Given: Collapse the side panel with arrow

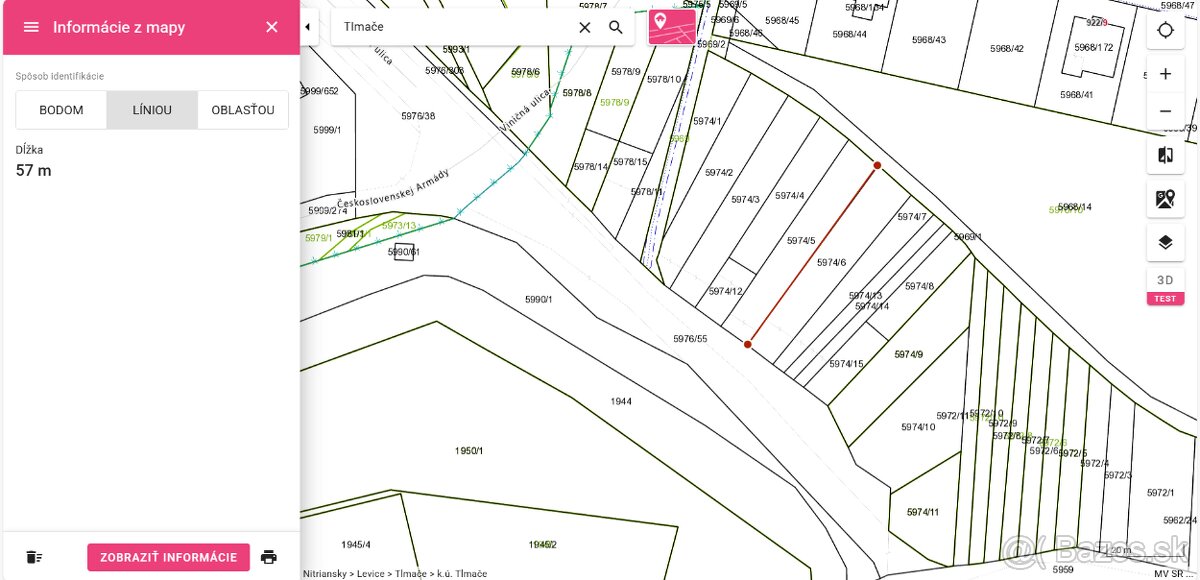Looking at the screenshot, I should (x=307, y=27).
